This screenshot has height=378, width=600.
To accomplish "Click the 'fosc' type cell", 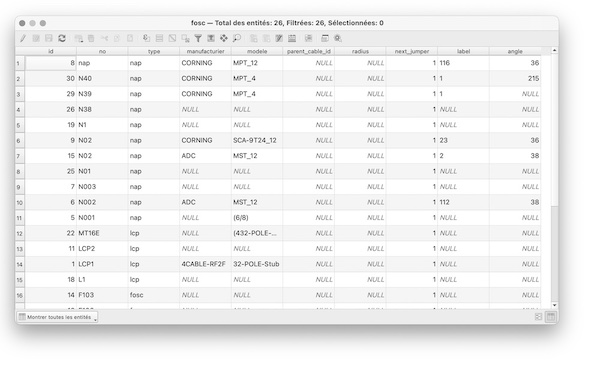I will click(x=154, y=295).
